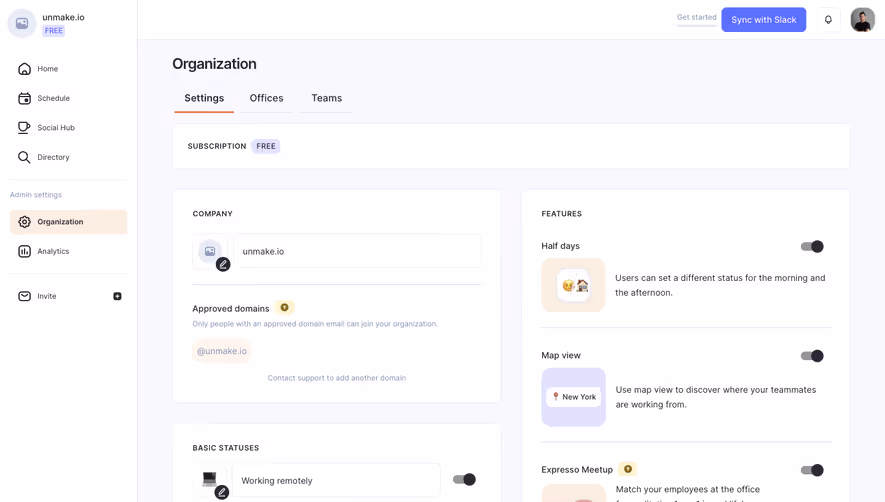This screenshot has height=502, width=885.
Task: Click the Organization page heading
Action: (x=214, y=64)
